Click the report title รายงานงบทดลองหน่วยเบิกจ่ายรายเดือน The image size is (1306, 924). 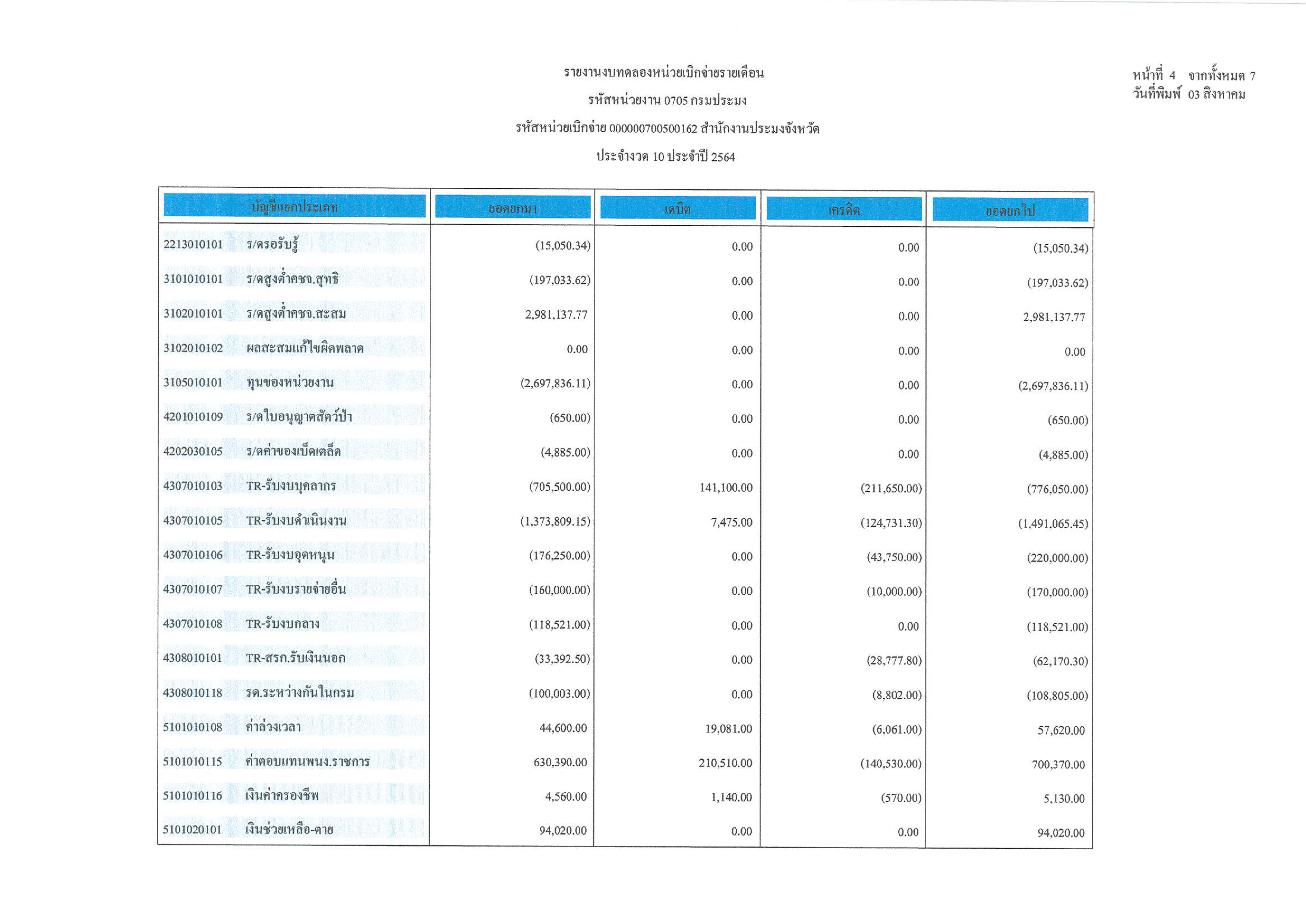click(x=663, y=73)
